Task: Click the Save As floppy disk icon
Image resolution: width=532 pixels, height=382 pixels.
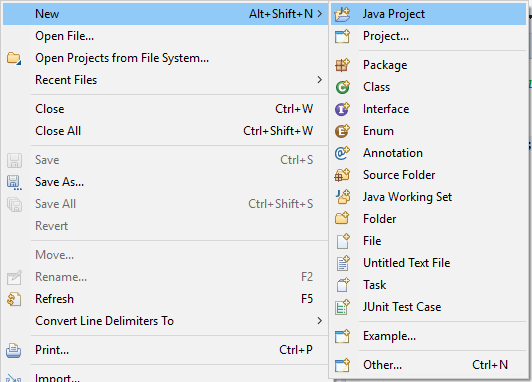Action: click(x=14, y=182)
